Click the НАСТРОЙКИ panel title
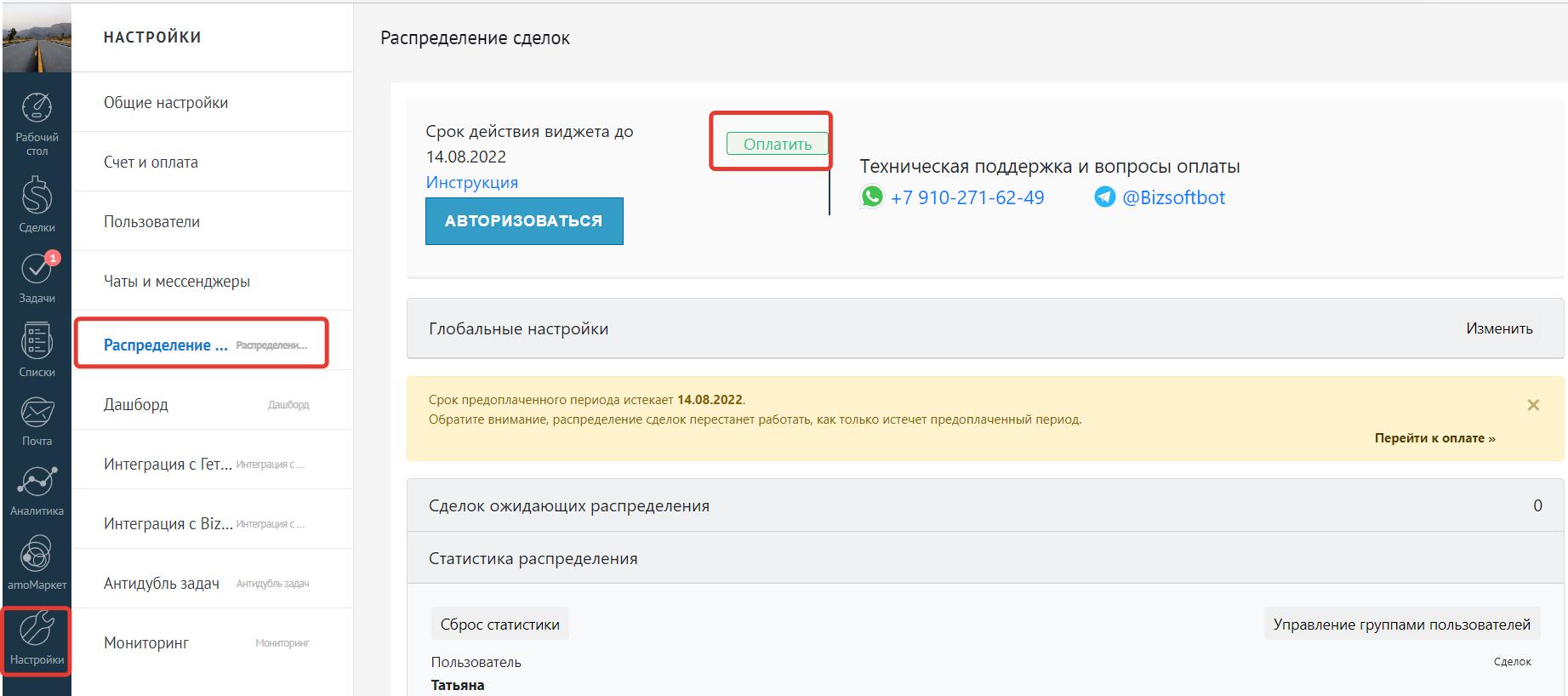Screen dimensions: 1568x696 tap(152, 37)
